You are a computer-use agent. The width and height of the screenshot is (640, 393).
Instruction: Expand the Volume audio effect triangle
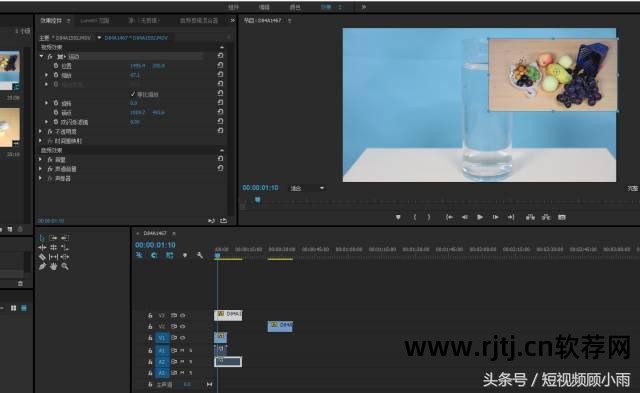click(x=40, y=160)
